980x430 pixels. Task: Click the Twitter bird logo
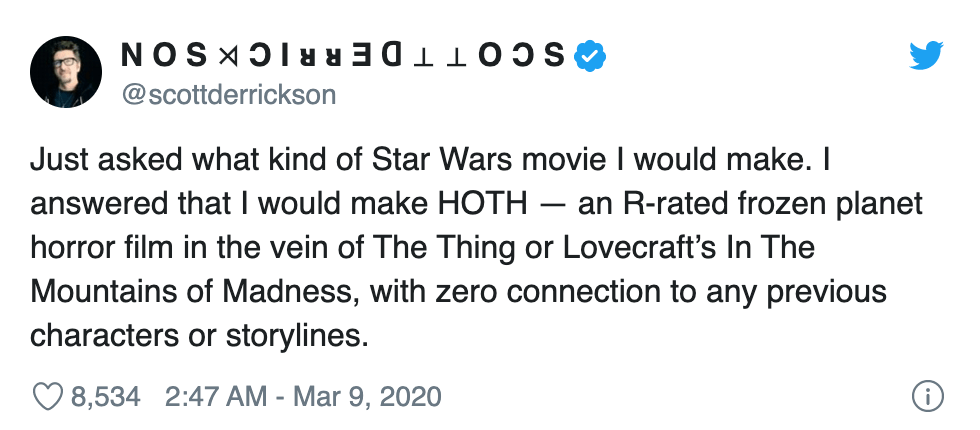coord(925,57)
